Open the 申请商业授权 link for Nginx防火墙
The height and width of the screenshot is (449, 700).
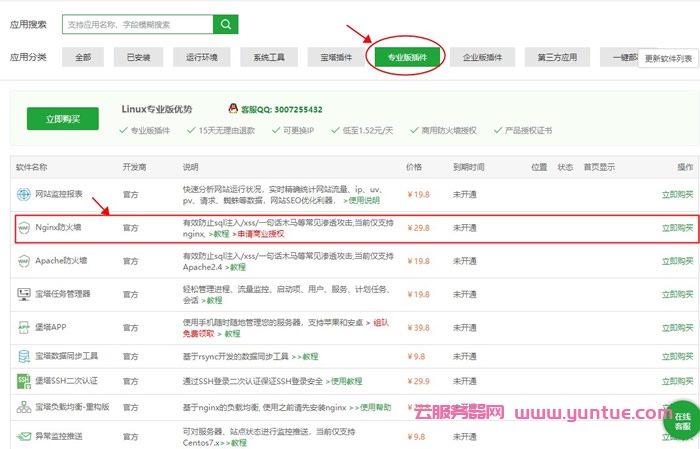click(x=259, y=233)
